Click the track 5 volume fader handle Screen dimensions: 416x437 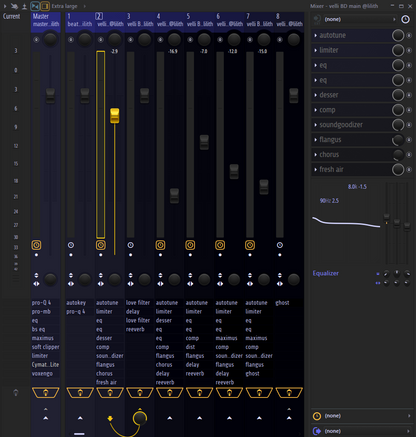[x=204, y=142]
